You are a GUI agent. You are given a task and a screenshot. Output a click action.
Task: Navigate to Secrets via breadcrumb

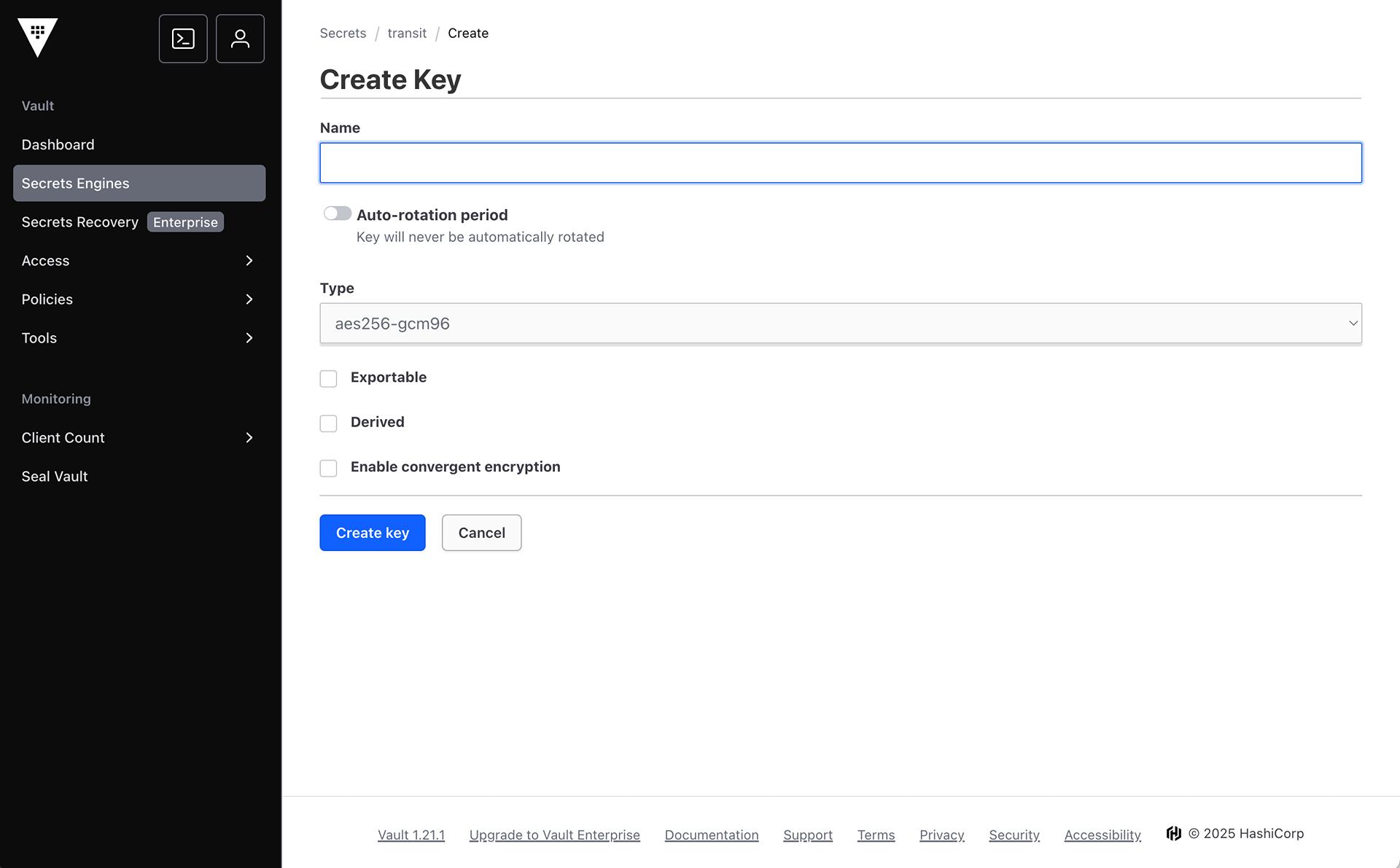[343, 33]
